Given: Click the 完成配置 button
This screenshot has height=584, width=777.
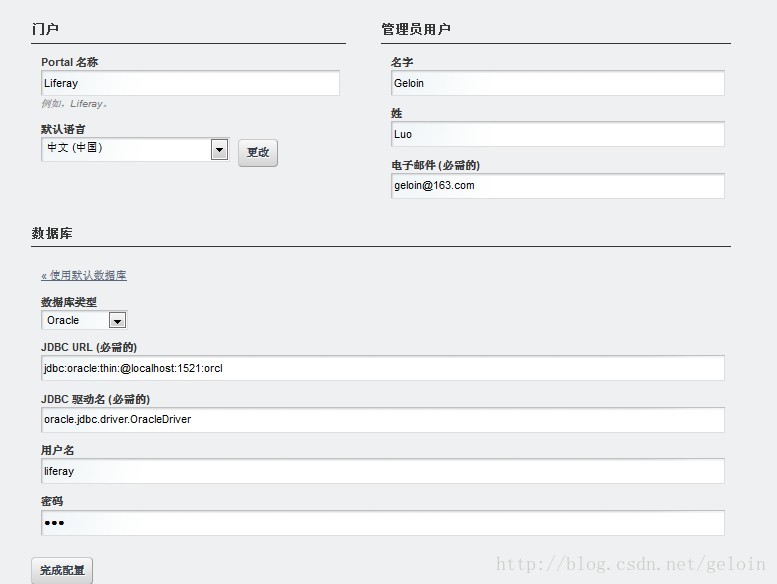Looking at the screenshot, I should pos(62,571).
